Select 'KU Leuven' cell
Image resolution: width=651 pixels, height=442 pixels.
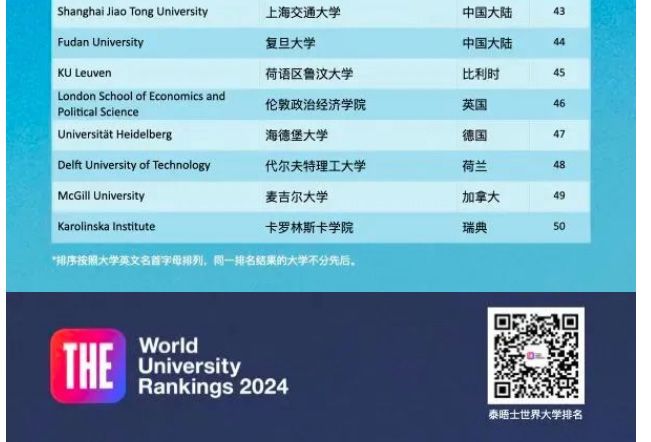tap(84, 73)
